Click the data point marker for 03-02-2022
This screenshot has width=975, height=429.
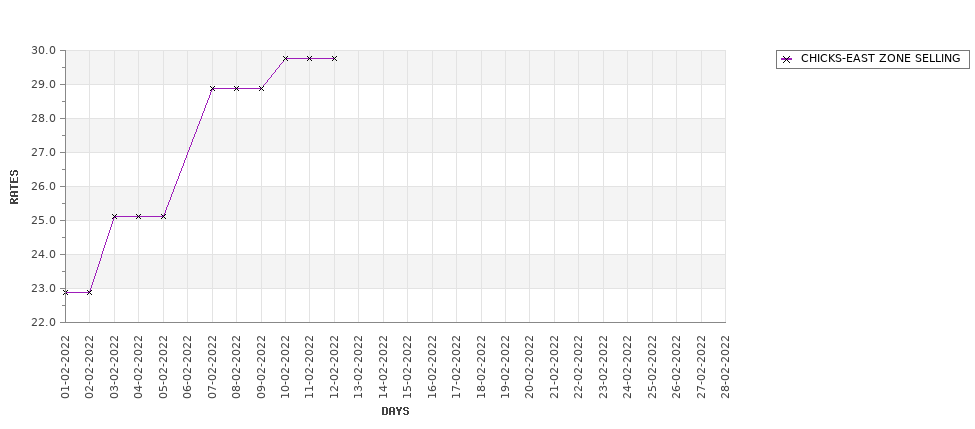[114, 216]
